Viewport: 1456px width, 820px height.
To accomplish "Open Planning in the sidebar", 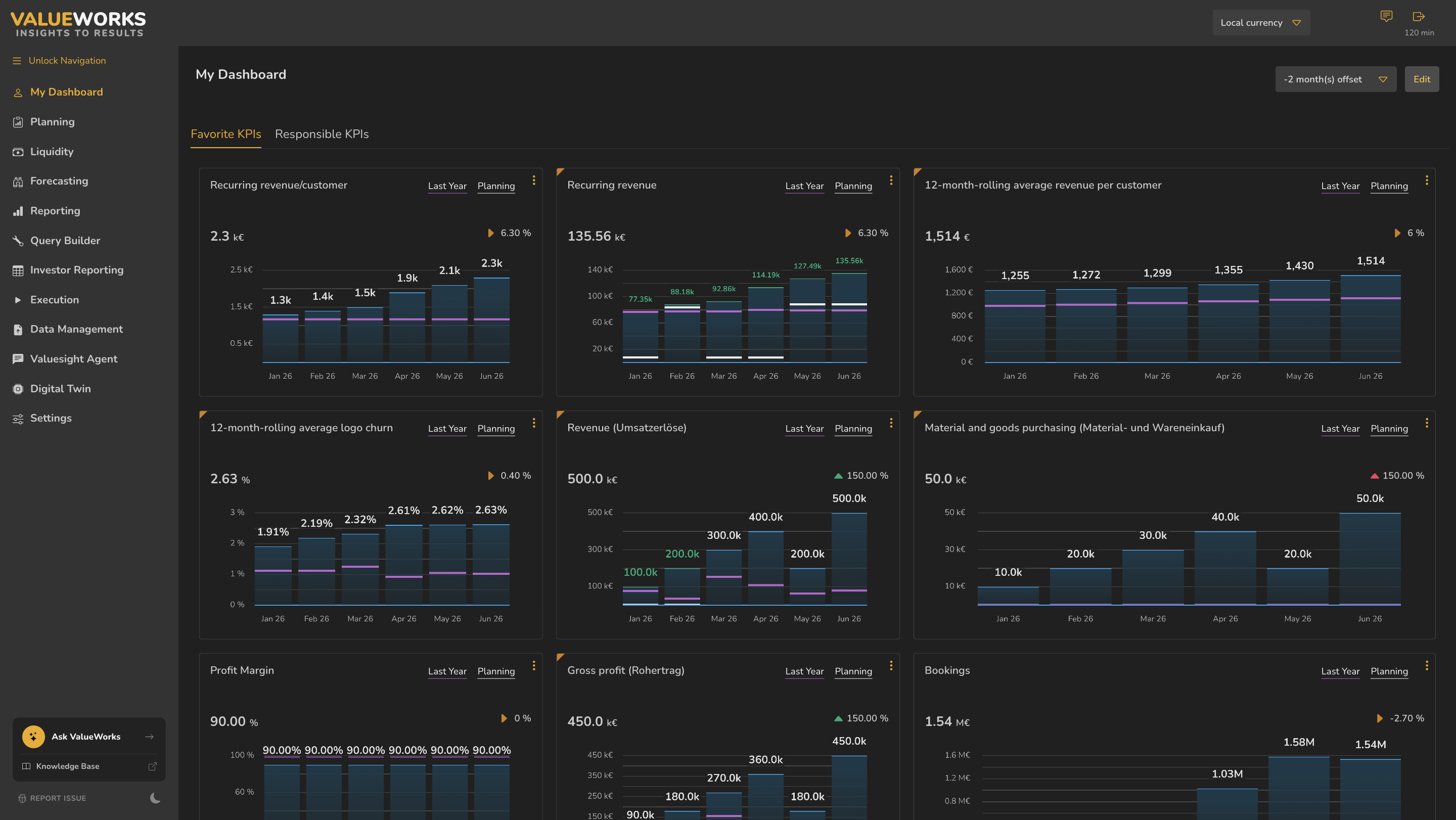I will [x=52, y=122].
